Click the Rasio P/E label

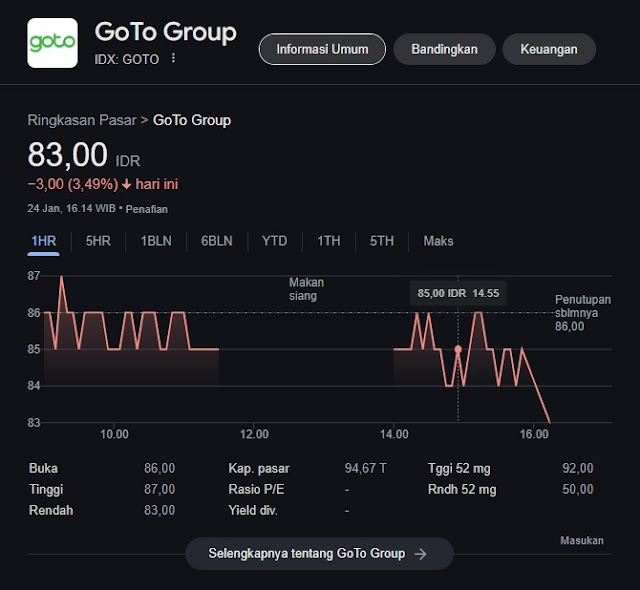(x=256, y=489)
